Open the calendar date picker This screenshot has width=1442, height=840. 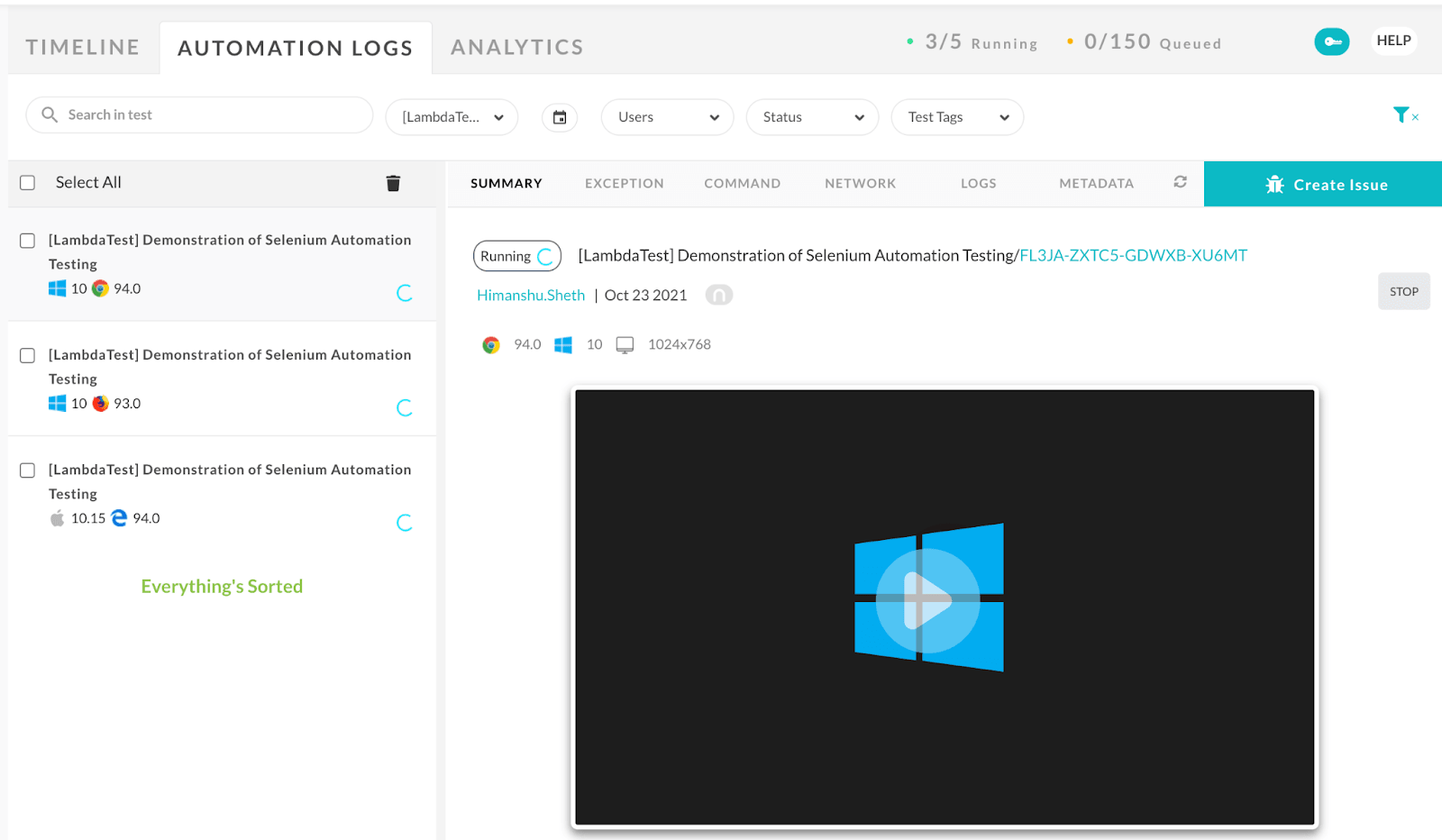coord(559,117)
